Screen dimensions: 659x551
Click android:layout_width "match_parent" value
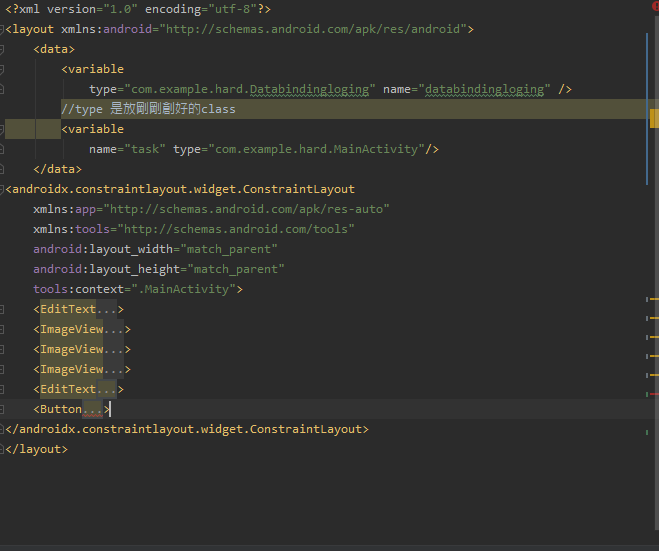tap(229, 249)
